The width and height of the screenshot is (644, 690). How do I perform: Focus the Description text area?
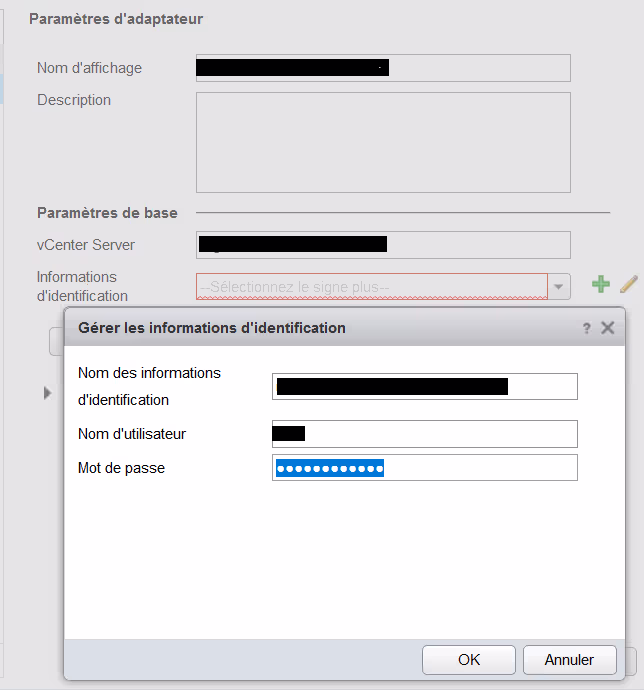click(x=382, y=142)
